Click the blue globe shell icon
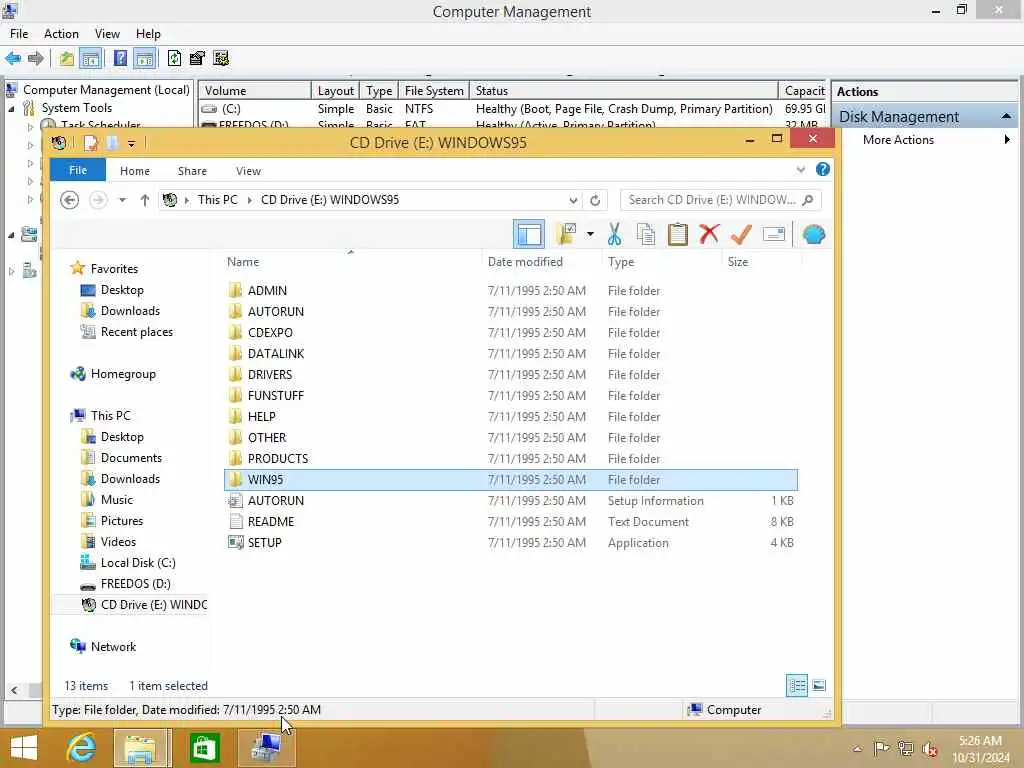 coord(813,234)
